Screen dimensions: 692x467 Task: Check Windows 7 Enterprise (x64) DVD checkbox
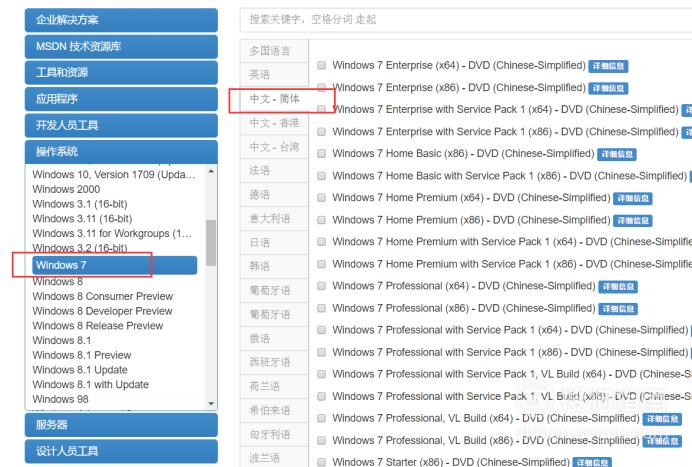point(322,65)
